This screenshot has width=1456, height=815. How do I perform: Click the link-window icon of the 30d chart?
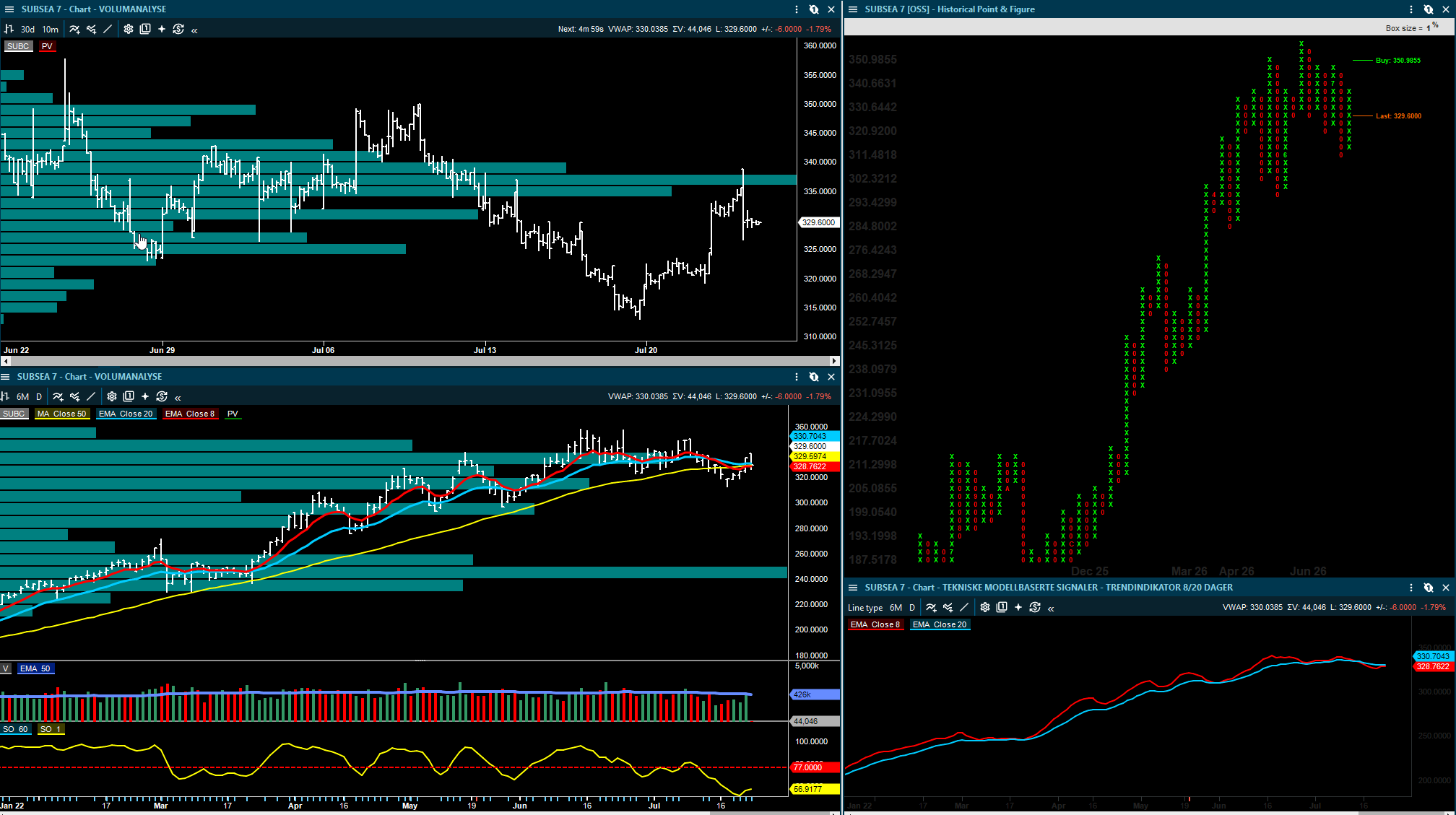click(x=814, y=9)
